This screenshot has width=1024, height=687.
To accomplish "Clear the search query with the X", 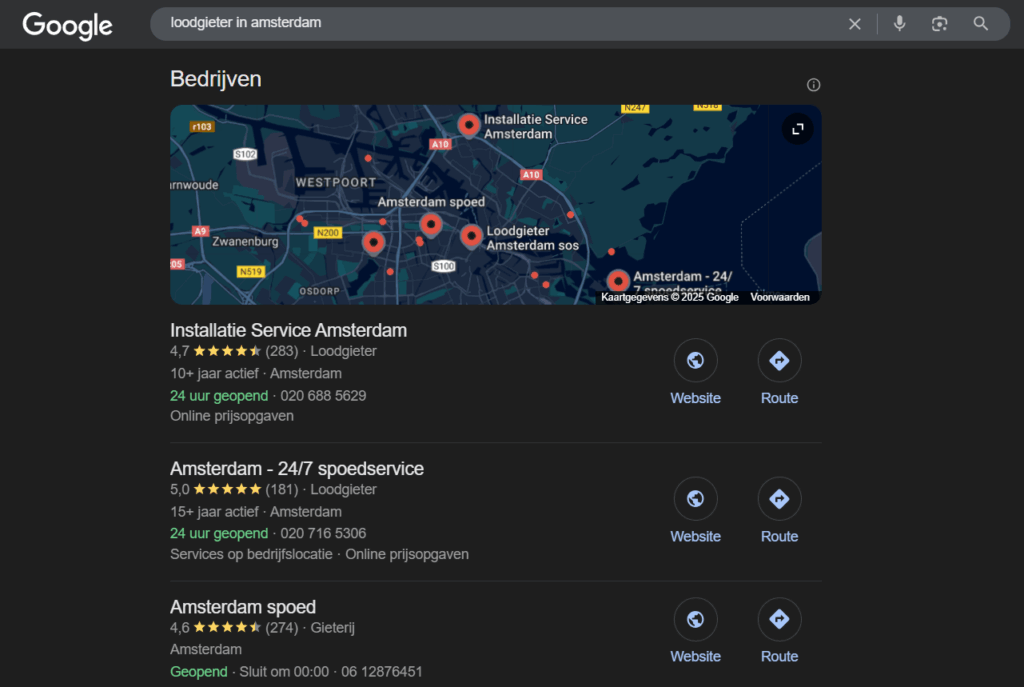I will 855,23.
